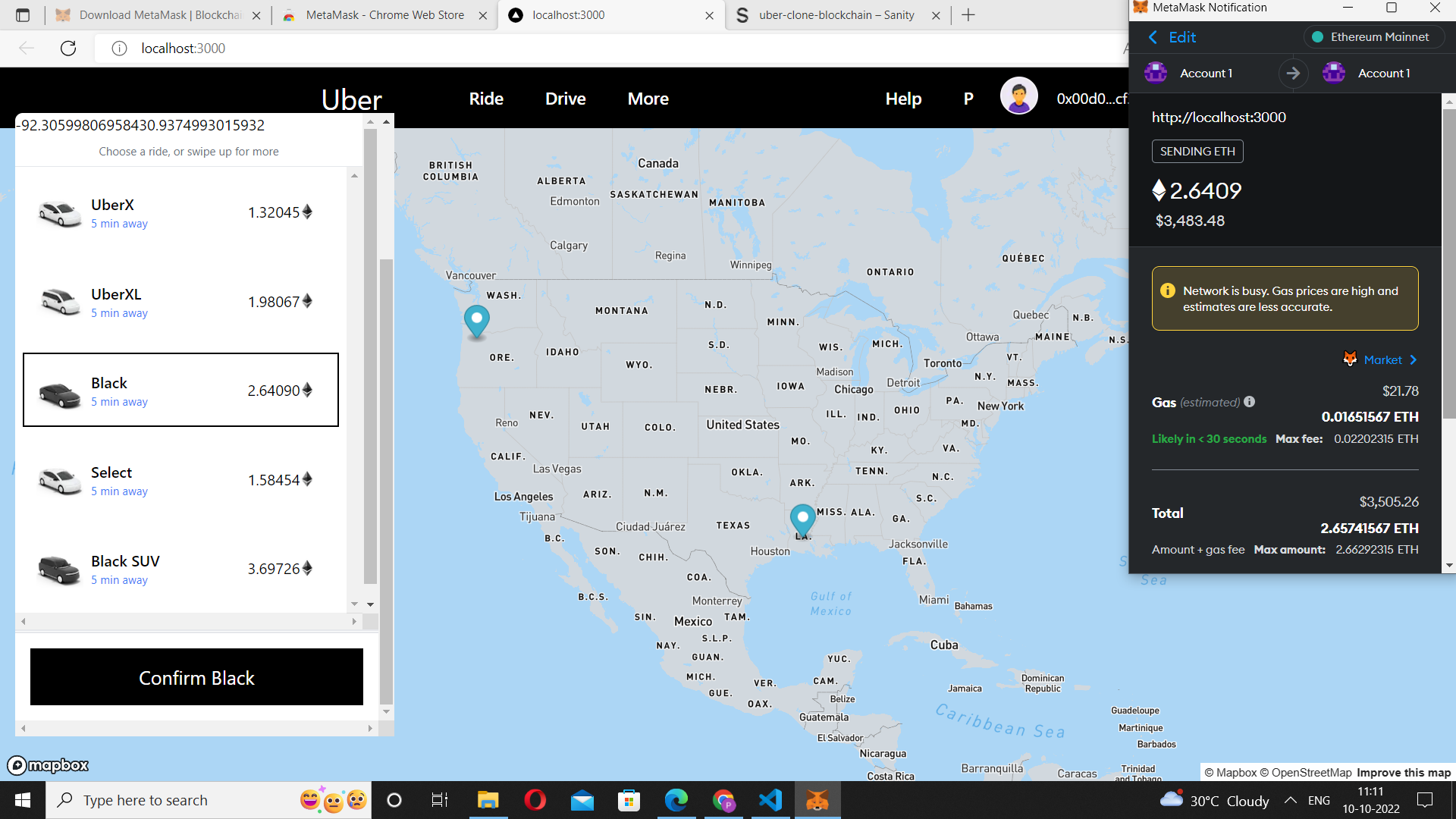Screen dimensions: 1456x819
Task: Reload the page with refresh icon
Action: point(68,49)
